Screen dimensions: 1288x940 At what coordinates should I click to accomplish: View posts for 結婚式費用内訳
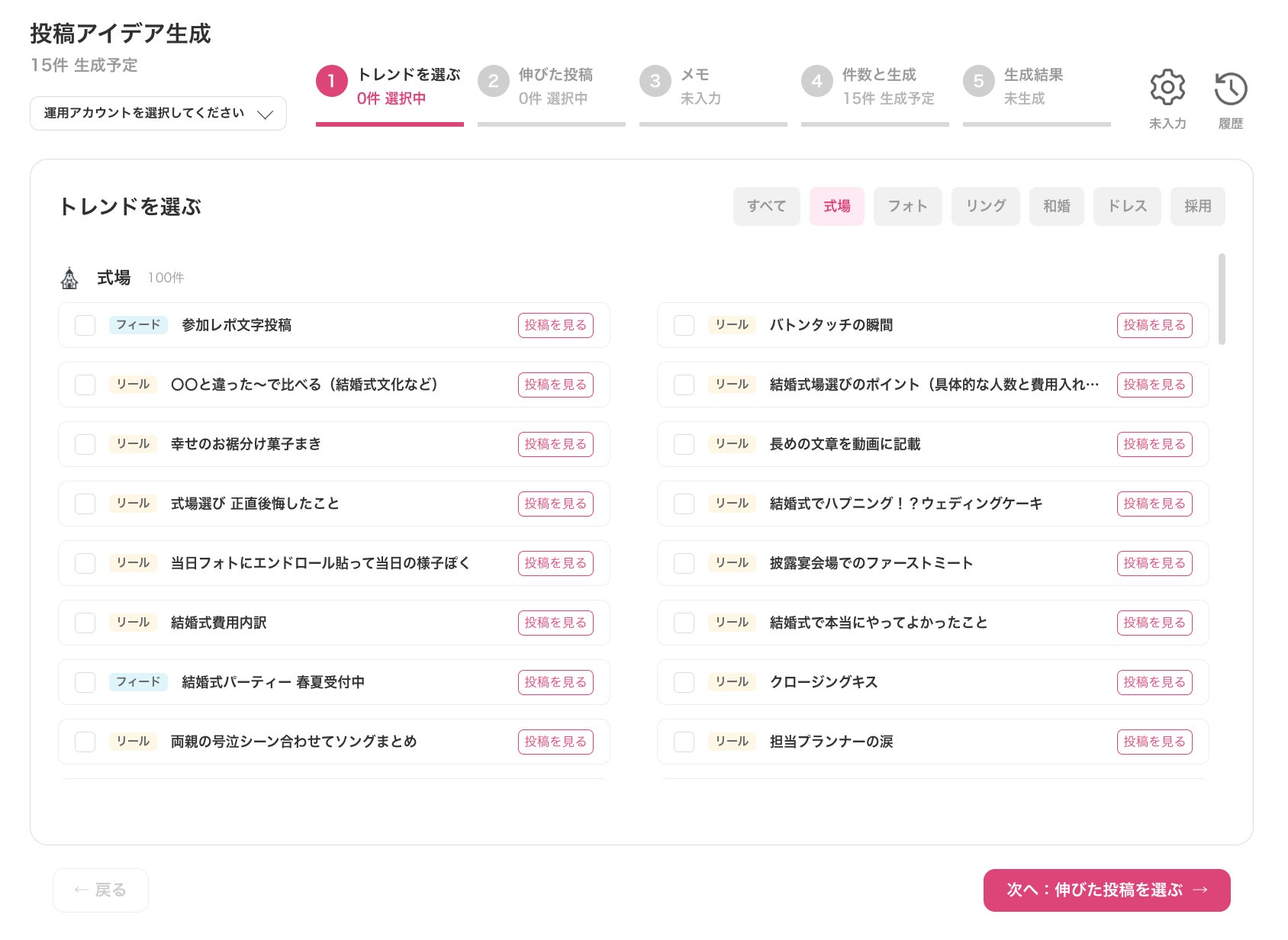(555, 623)
